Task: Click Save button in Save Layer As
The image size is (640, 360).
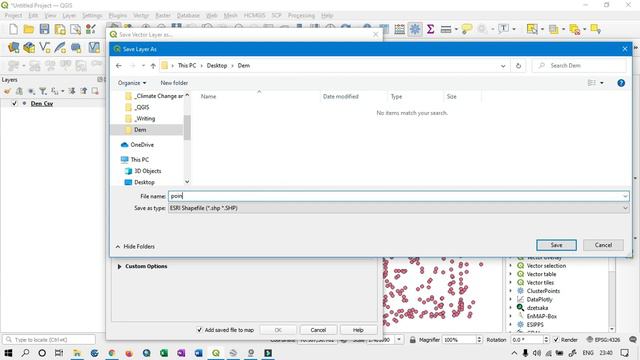Action: [556, 245]
